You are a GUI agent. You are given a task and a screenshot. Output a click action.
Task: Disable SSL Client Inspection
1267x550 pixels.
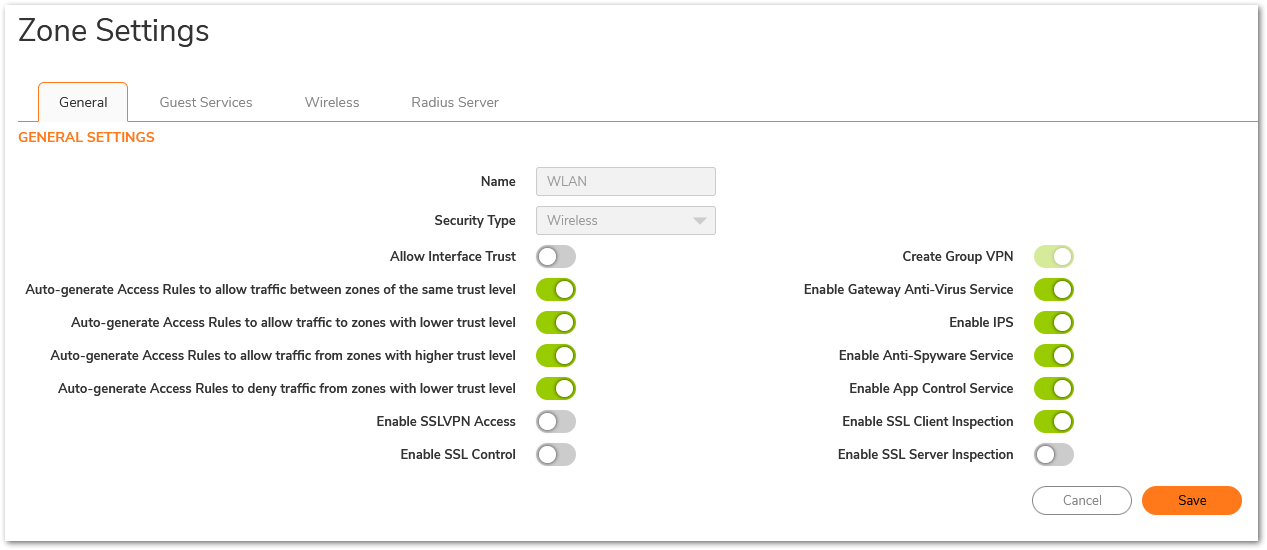click(x=1053, y=422)
